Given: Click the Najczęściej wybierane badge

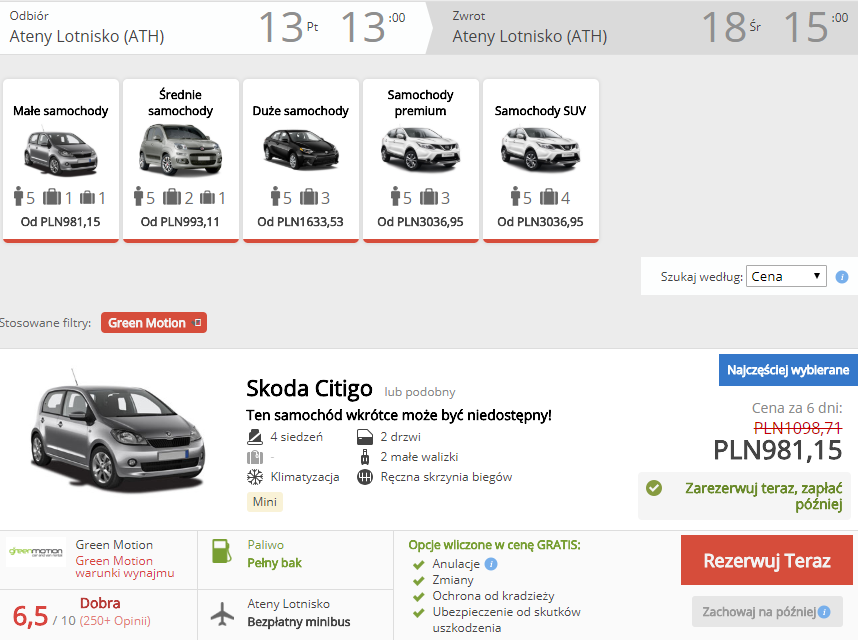Looking at the screenshot, I should (788, 370).
